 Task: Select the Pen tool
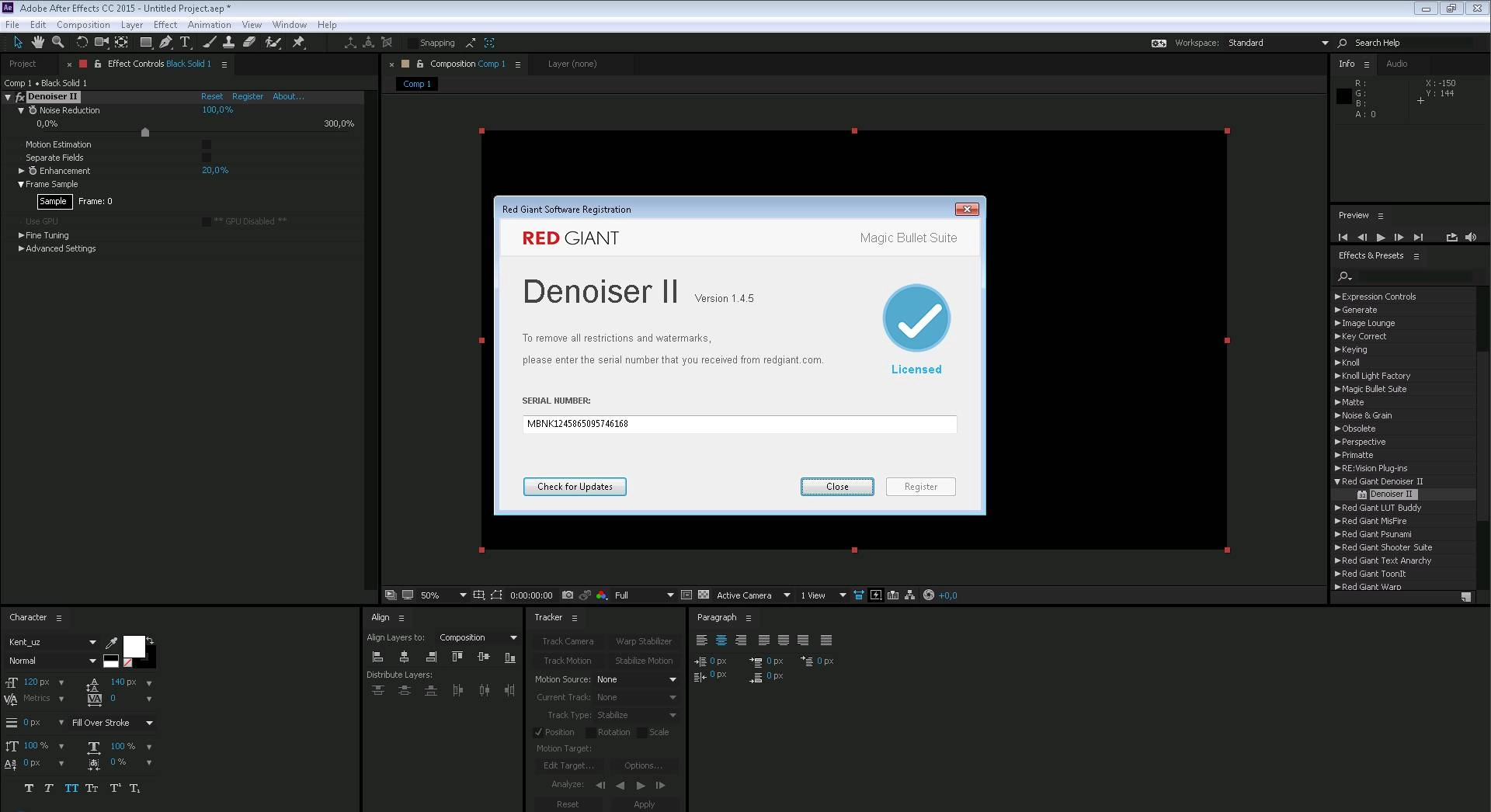click(165, 43)
